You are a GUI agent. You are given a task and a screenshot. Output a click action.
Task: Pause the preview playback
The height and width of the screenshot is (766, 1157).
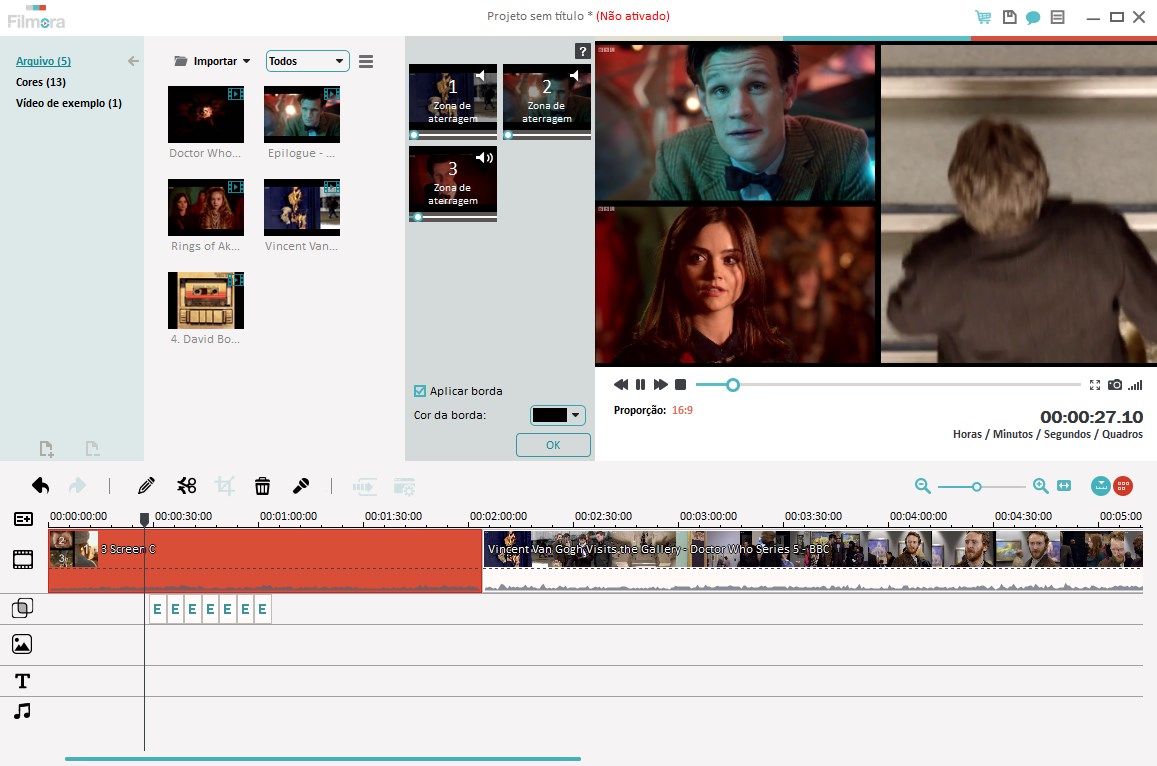tap(640, 384)
